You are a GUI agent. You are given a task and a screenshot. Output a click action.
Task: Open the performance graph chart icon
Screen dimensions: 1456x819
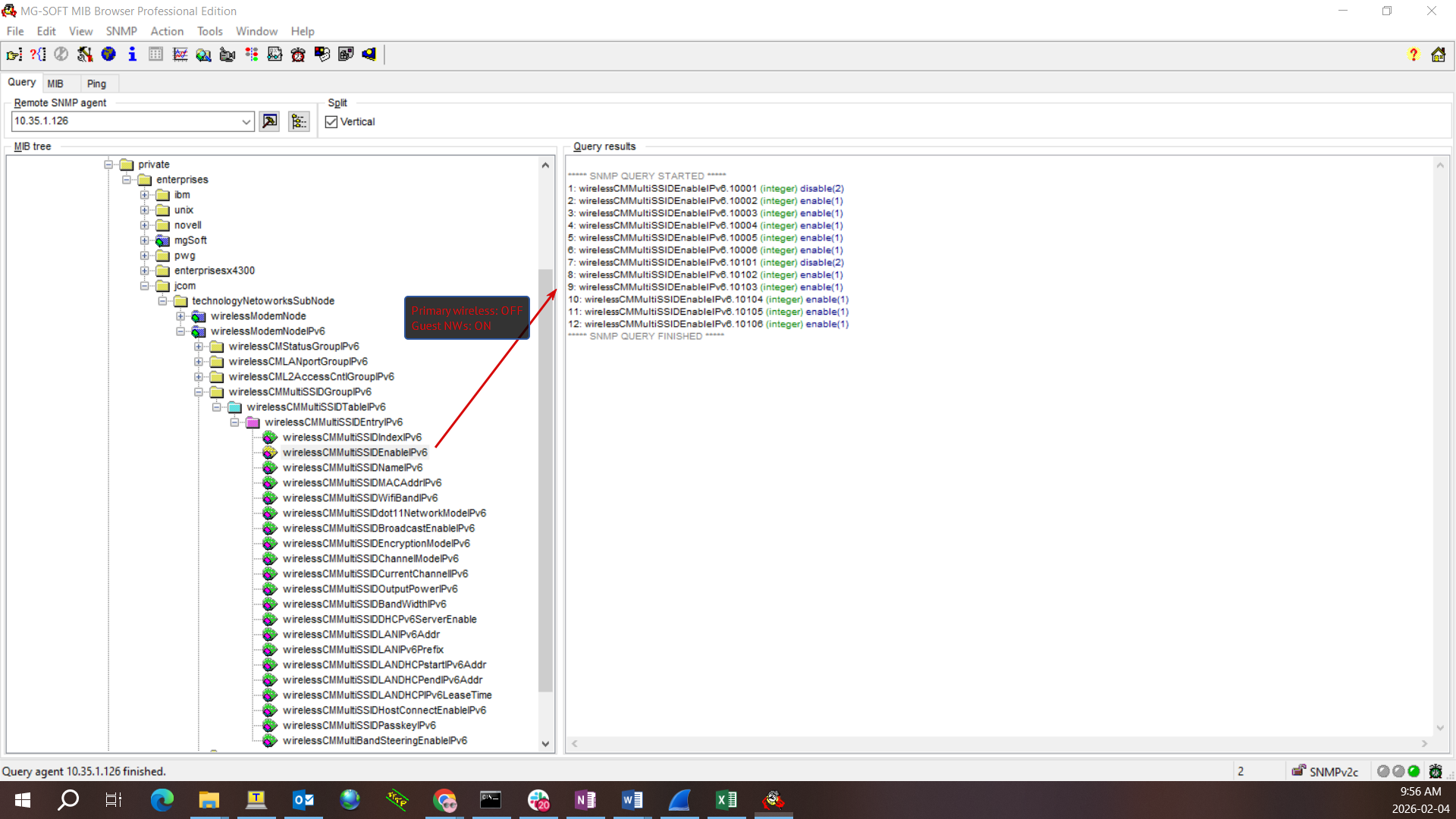pos(180,55)
